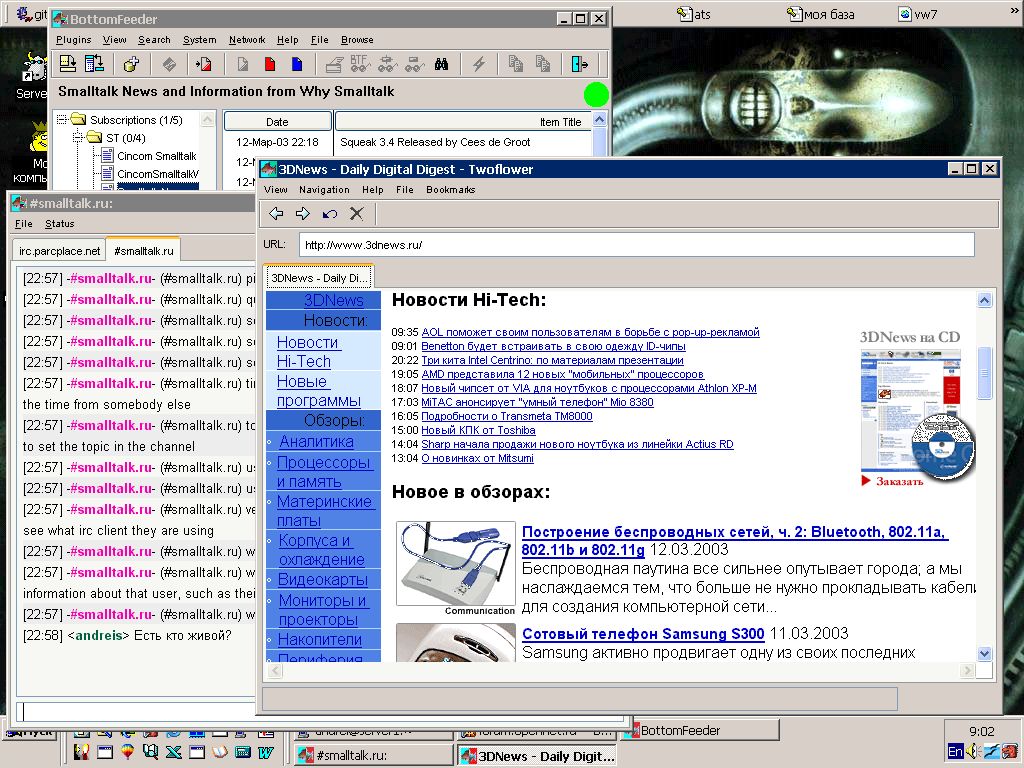Open Bookmarks menu in Twoflower
Image resolution: width=1024 pixels, height=768 pixels.
pyautogui.click(x=451, y=189)
